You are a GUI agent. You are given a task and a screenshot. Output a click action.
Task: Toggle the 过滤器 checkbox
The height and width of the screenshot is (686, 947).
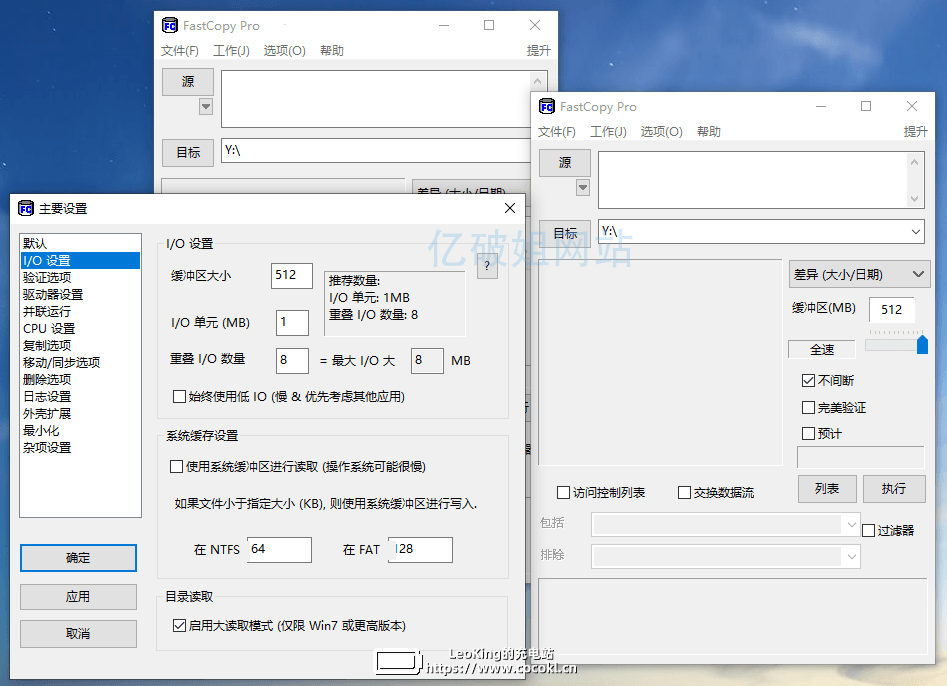pyautogui.click(x=868, y=531)
